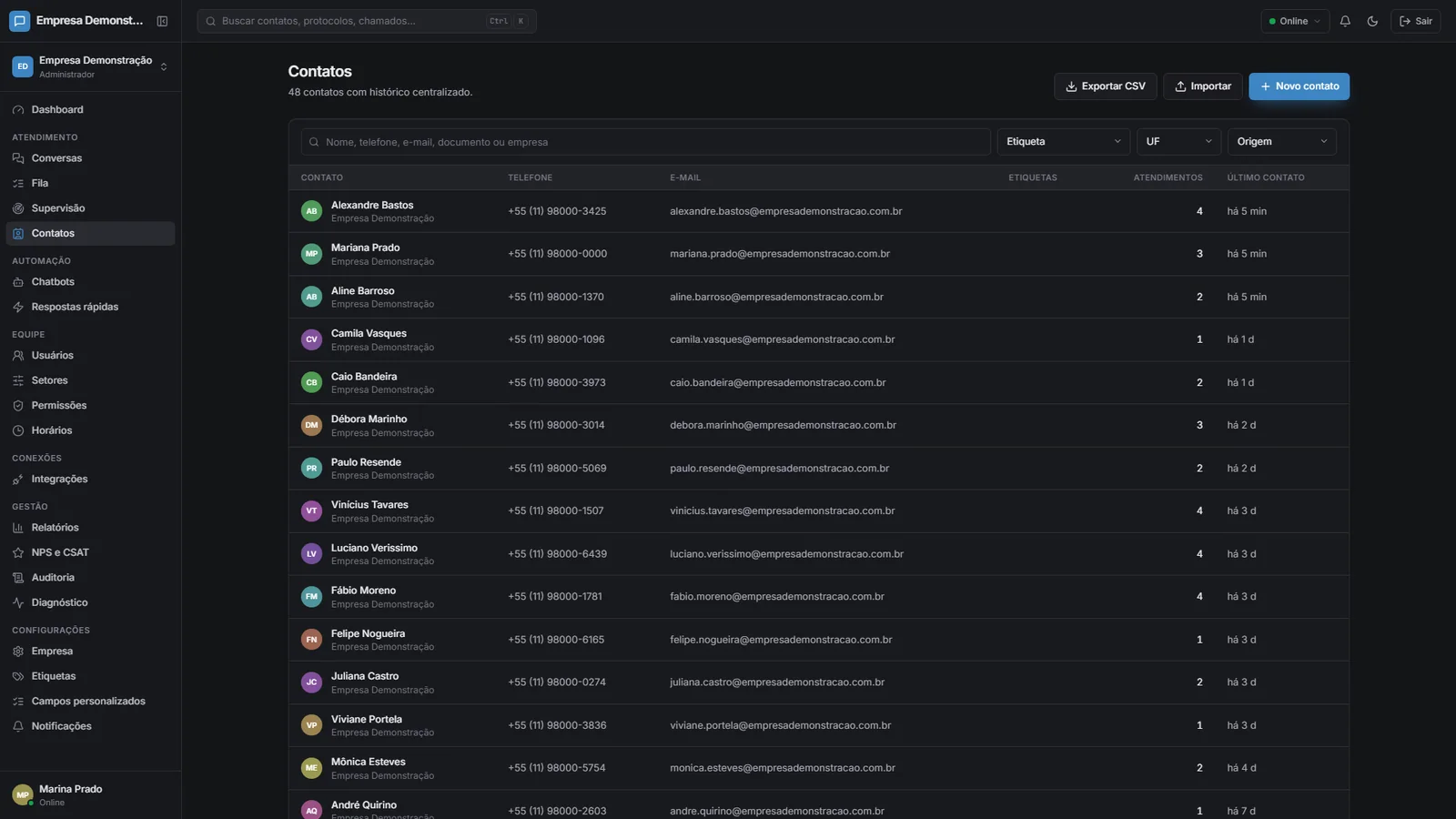
Task: Click the Relatórios chart icon
Action: point(18,528)
